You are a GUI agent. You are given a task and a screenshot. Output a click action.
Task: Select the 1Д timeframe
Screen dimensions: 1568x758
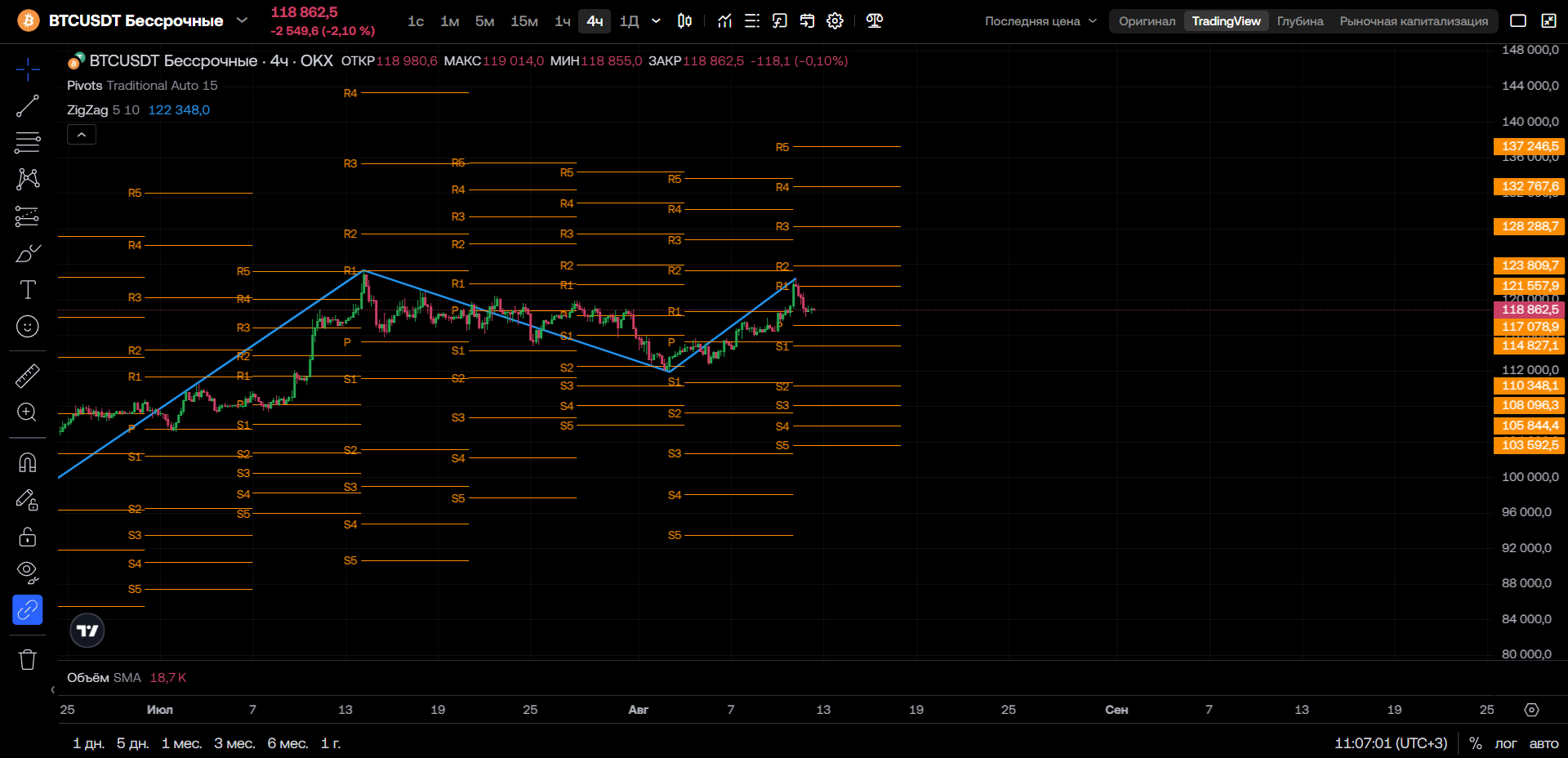[x=629, y=21]
